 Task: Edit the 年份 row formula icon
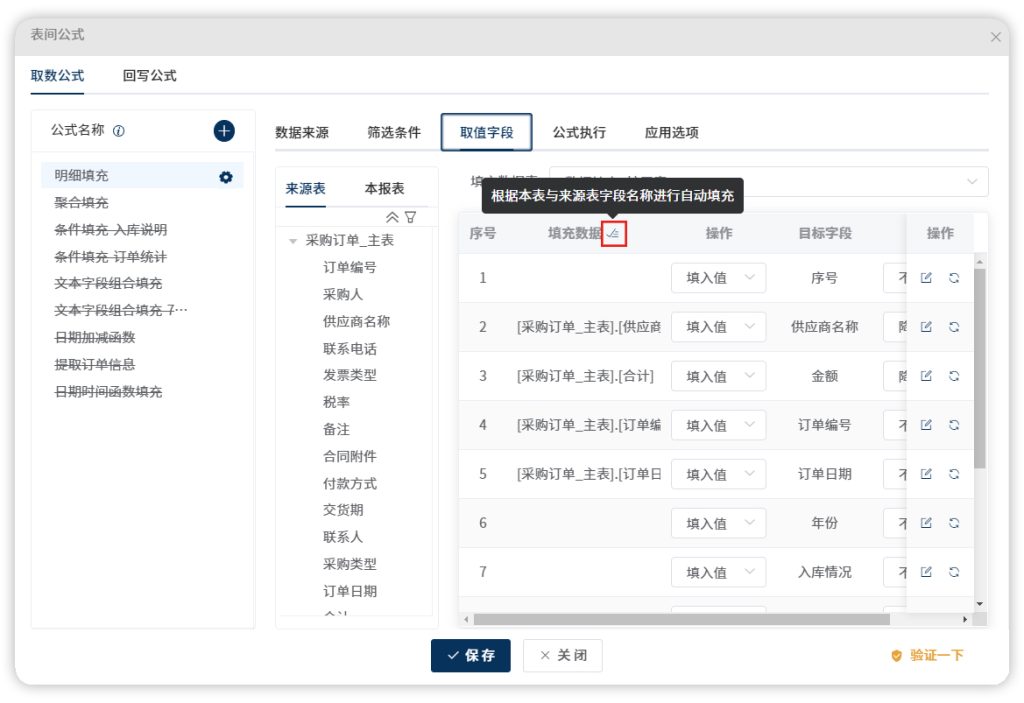[926, 523]
